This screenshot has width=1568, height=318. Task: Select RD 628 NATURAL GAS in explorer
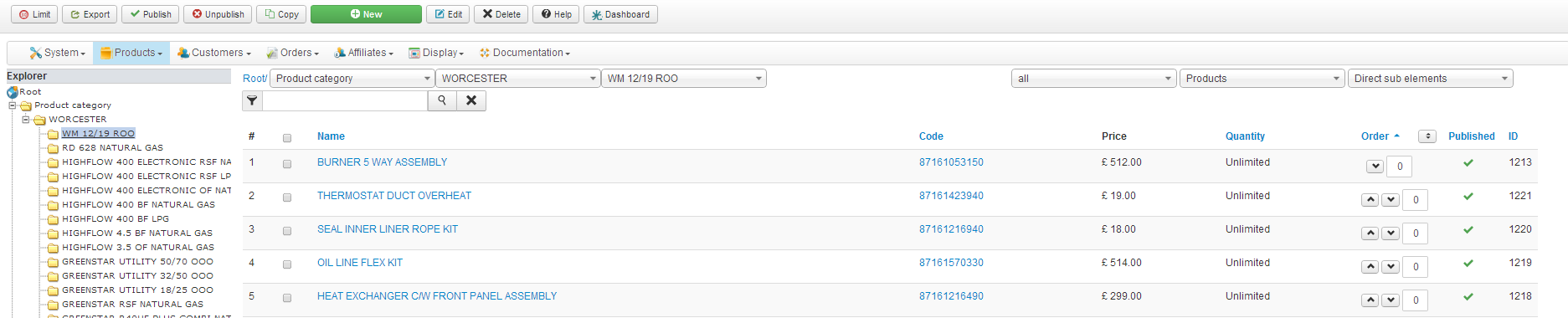[112, 148]
